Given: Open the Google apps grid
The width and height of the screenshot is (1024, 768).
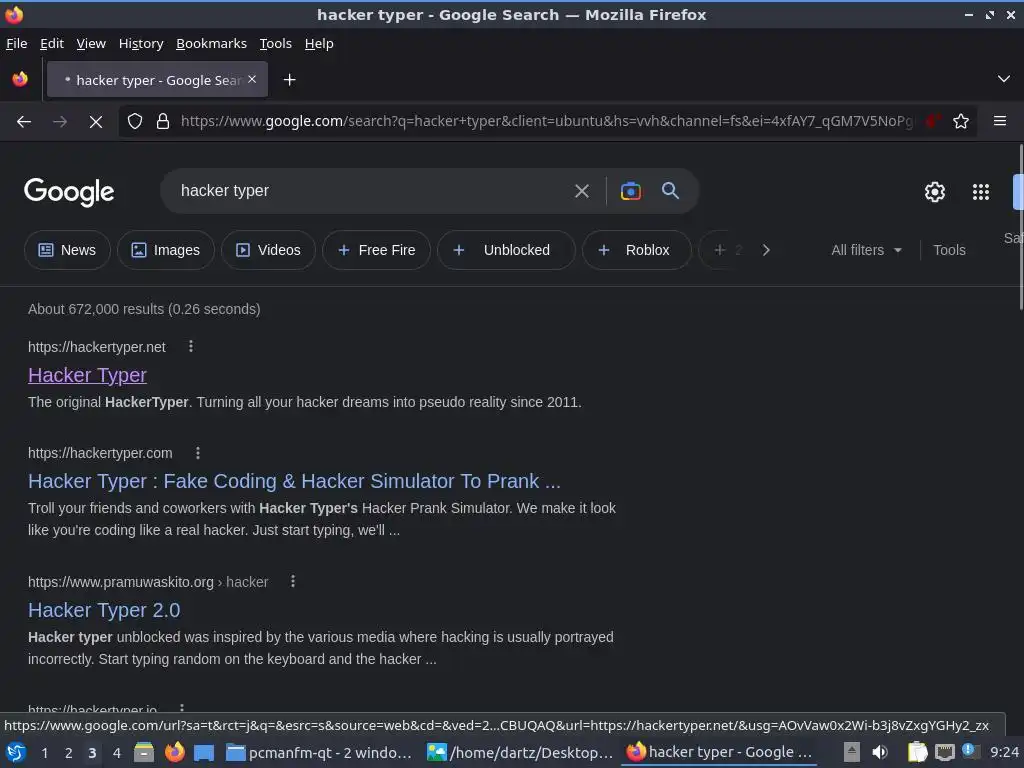Looking at the screenshot, I should click(x=981, y=191).
